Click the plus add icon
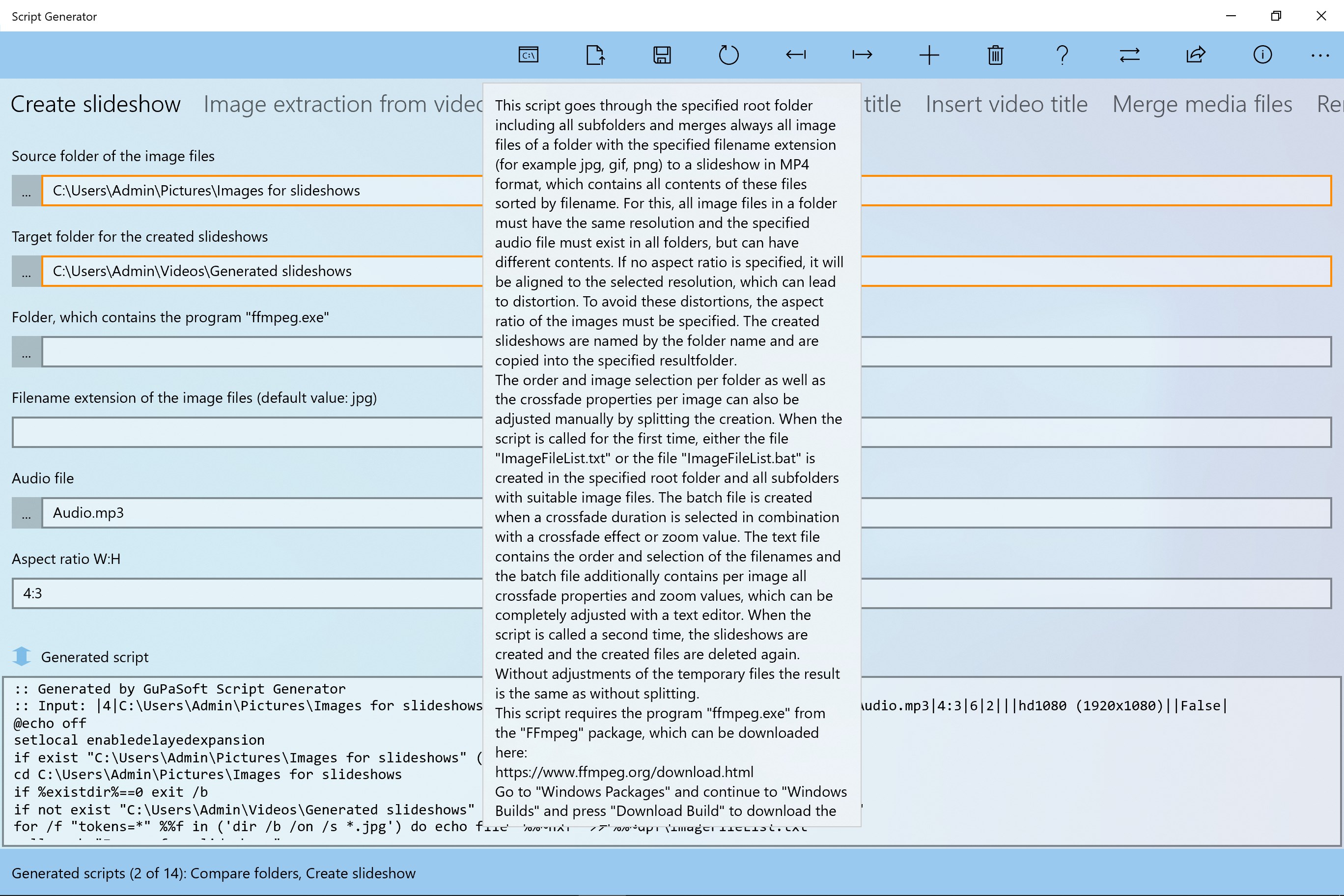The width and height of the screenshot is (1344, 896). (x=929, y=55)
